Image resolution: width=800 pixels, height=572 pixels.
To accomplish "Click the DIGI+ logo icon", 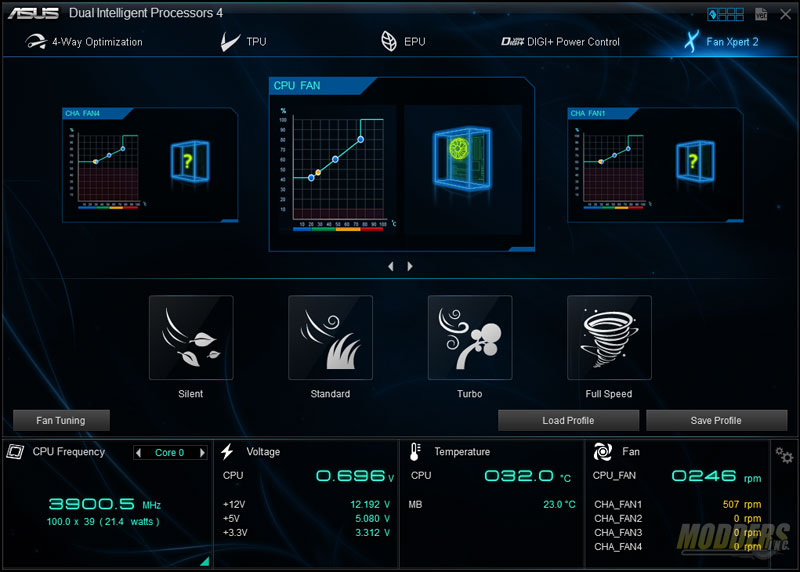I will click(512, 41).
